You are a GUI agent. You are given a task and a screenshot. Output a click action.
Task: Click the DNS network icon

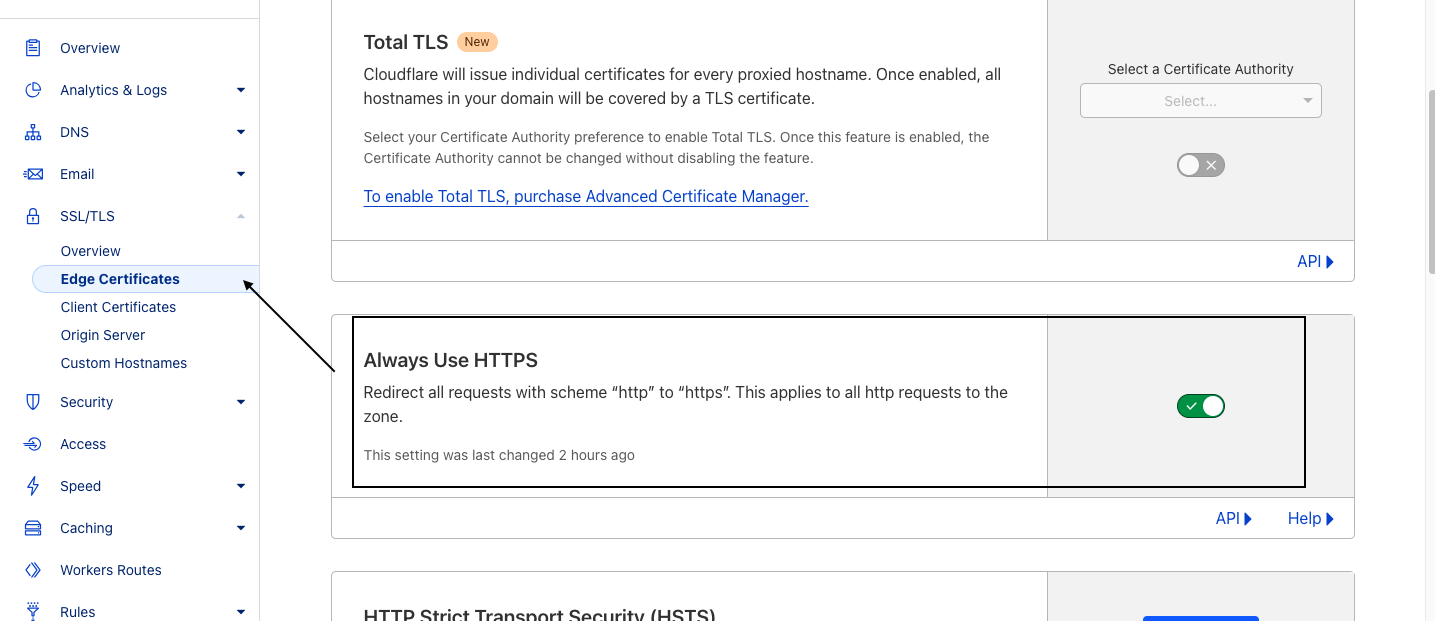(x=33, y=132)
